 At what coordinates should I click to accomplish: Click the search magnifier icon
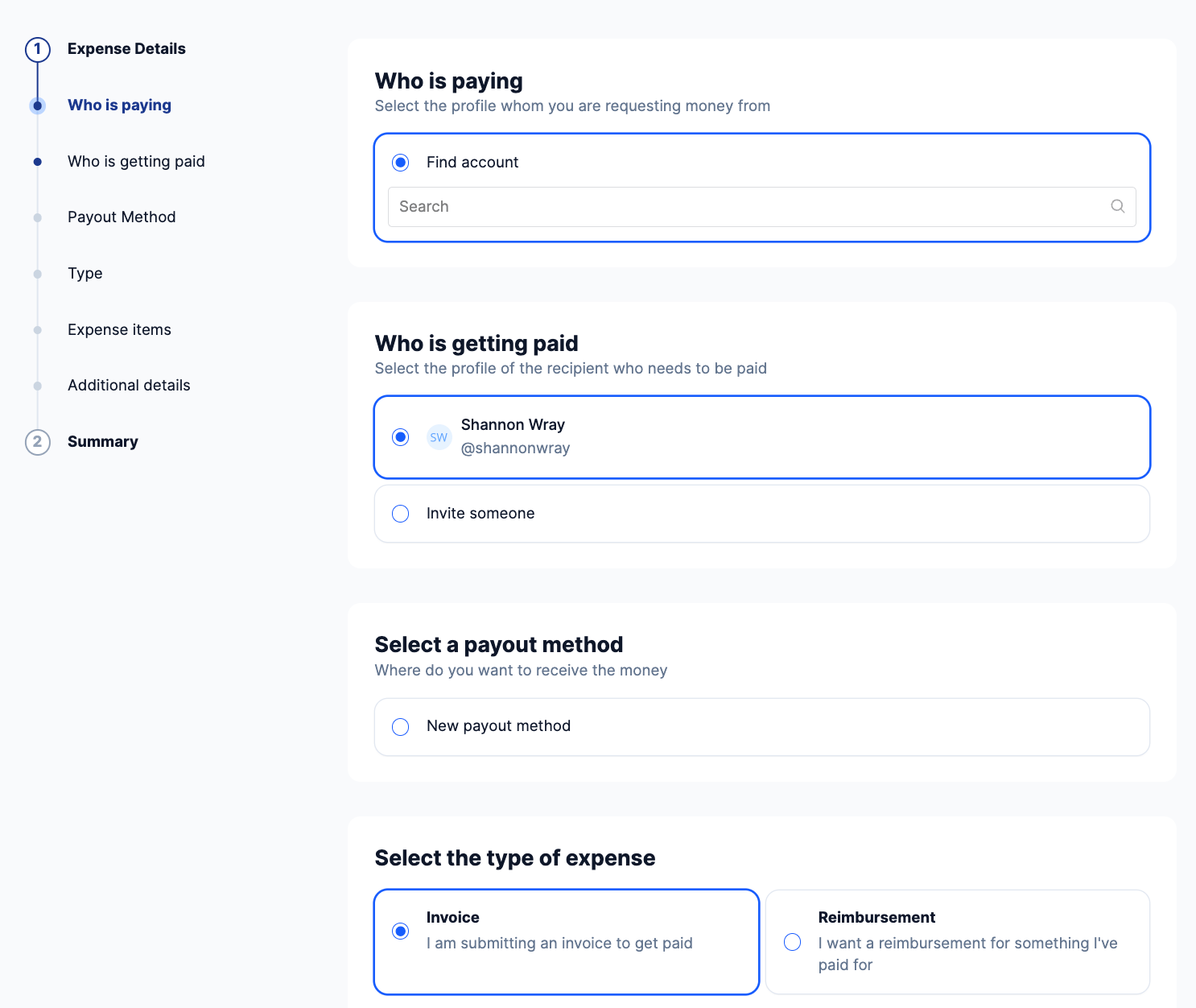1117,206
